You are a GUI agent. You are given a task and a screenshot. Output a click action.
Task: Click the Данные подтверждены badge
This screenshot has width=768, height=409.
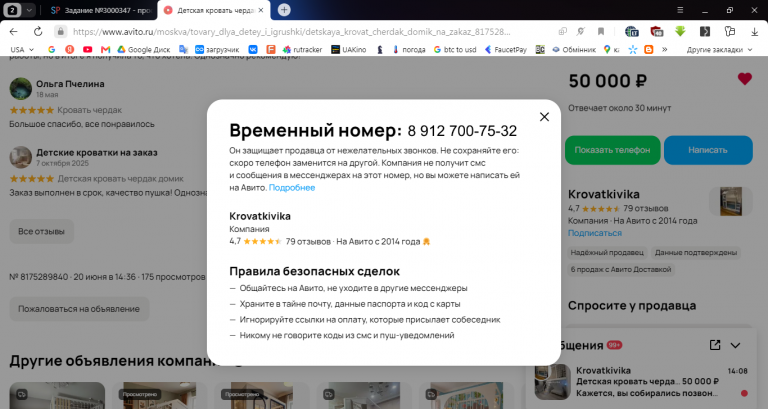pos(696,253)
